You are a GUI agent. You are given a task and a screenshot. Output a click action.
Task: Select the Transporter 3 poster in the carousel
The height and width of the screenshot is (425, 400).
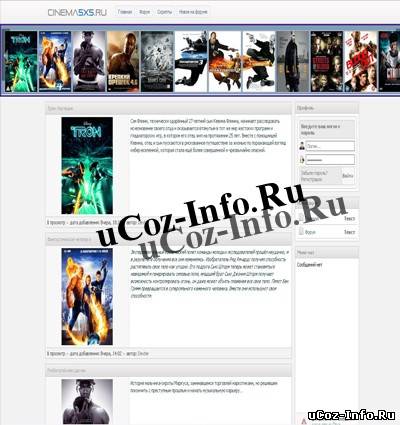pyautogui.click(x=191, y=61)
